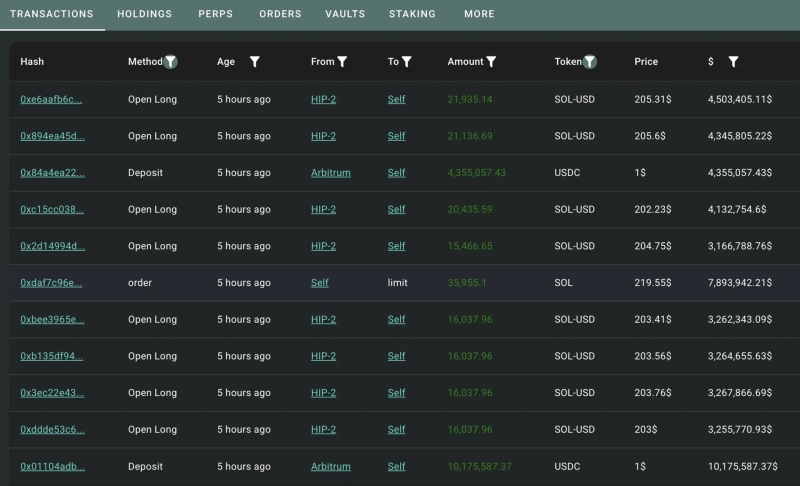Open transaction hash 0xe6aafb6c
800x486 pixels.
51,100
